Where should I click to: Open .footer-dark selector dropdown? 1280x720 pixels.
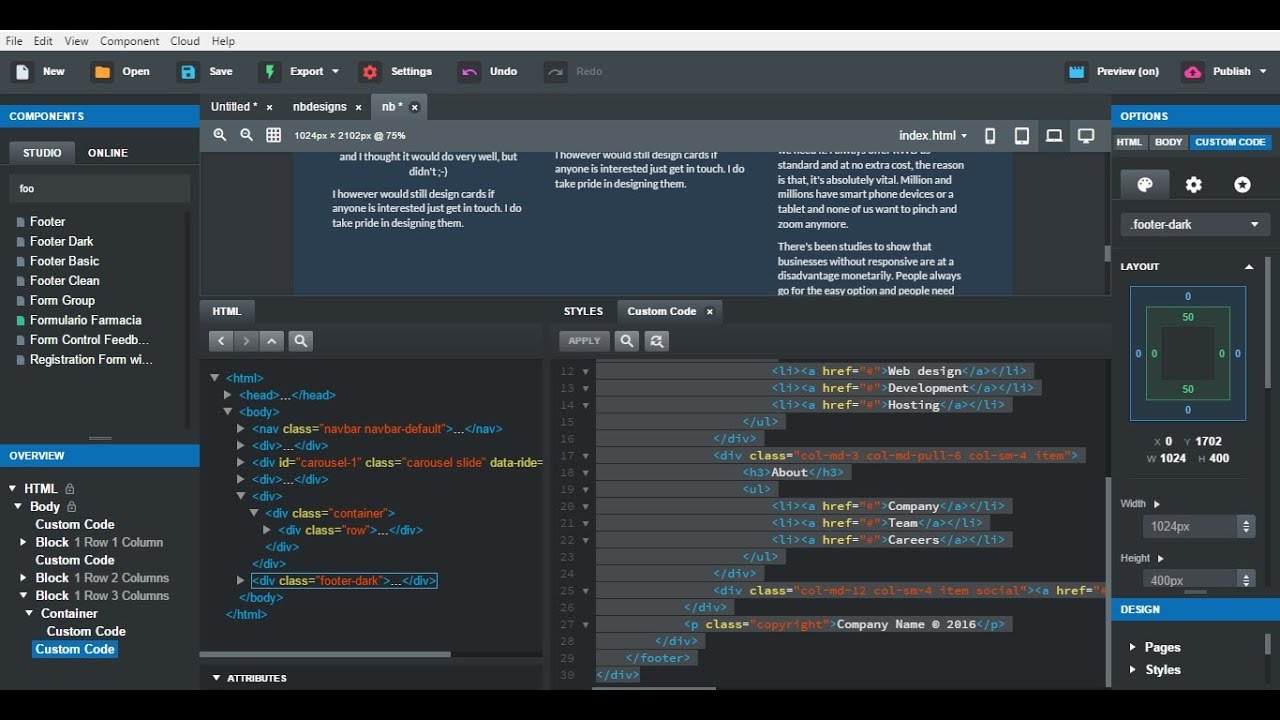[1195, 225]
